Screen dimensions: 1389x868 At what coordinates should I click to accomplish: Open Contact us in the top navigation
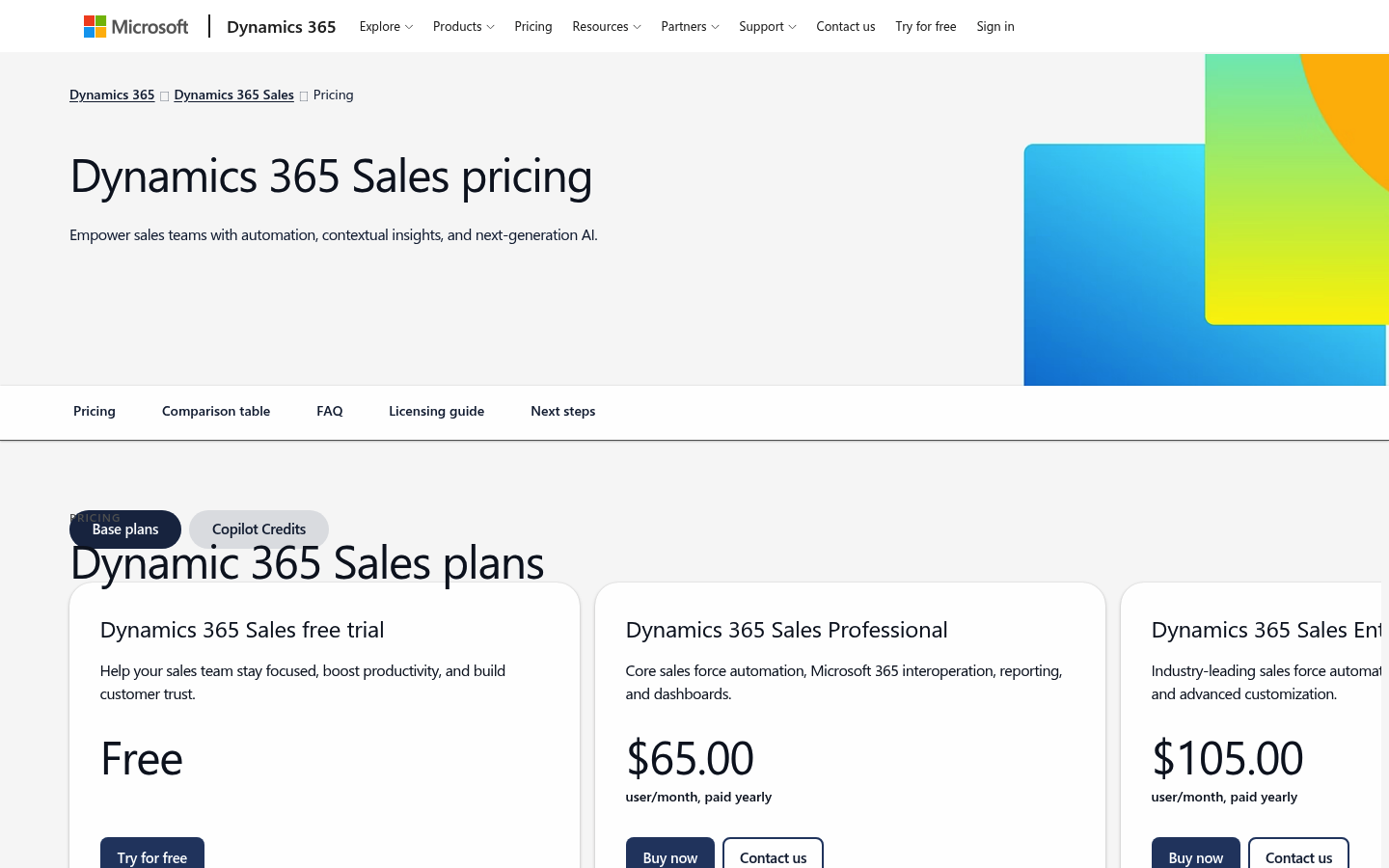pyautogui.click(x=845, y=26)
